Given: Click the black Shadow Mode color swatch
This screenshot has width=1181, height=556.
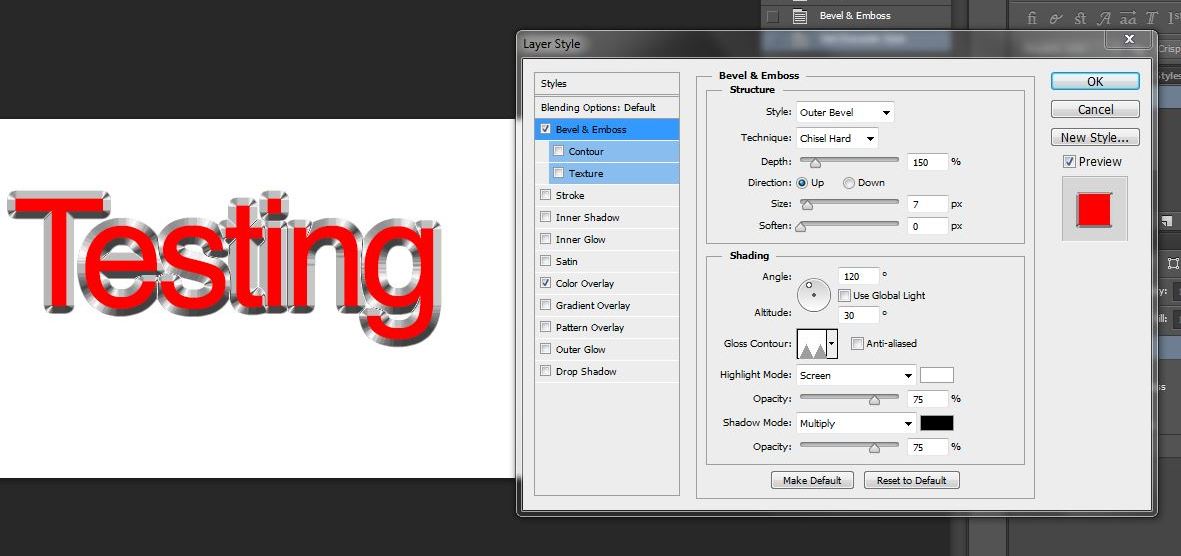Looking at the screenshot, I should coord(936,424).
